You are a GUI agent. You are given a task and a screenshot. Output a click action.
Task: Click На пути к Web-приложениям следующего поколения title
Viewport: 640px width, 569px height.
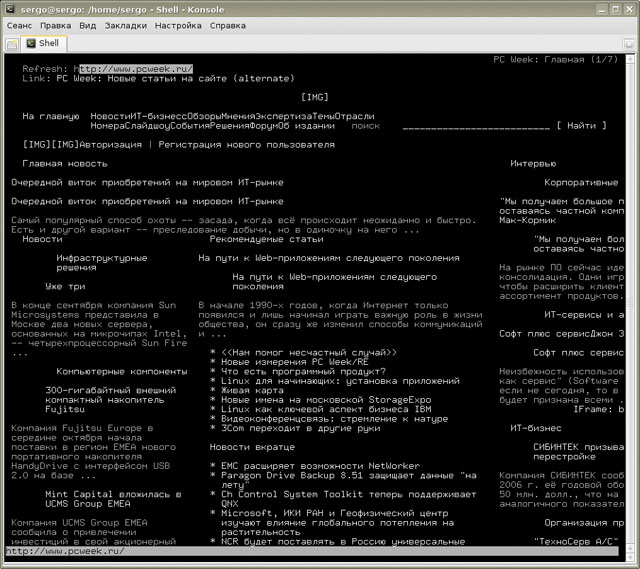click(329, 258)
